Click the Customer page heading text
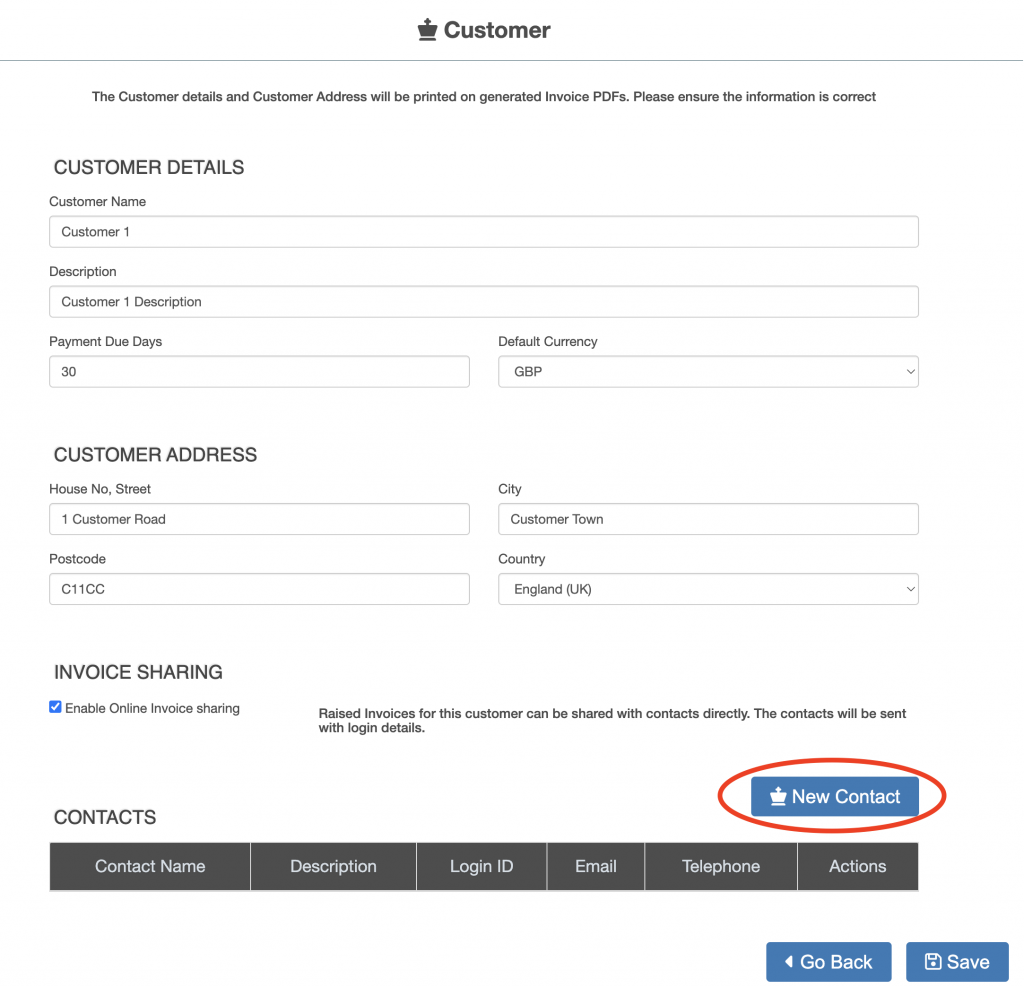Viewport: 1024px width, 987px height. point(497,31)
